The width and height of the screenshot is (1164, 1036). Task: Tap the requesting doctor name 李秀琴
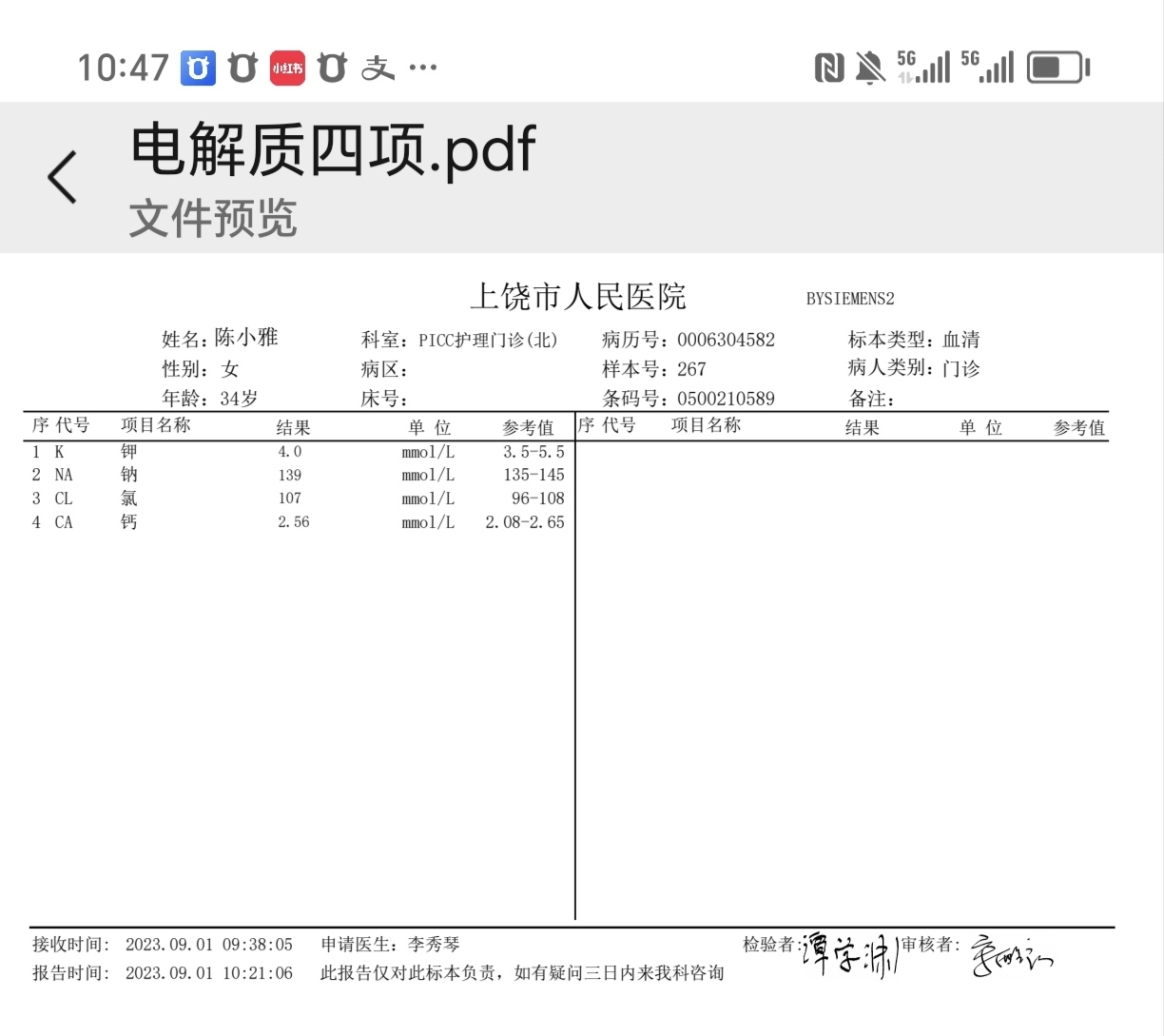click(434, 945)
